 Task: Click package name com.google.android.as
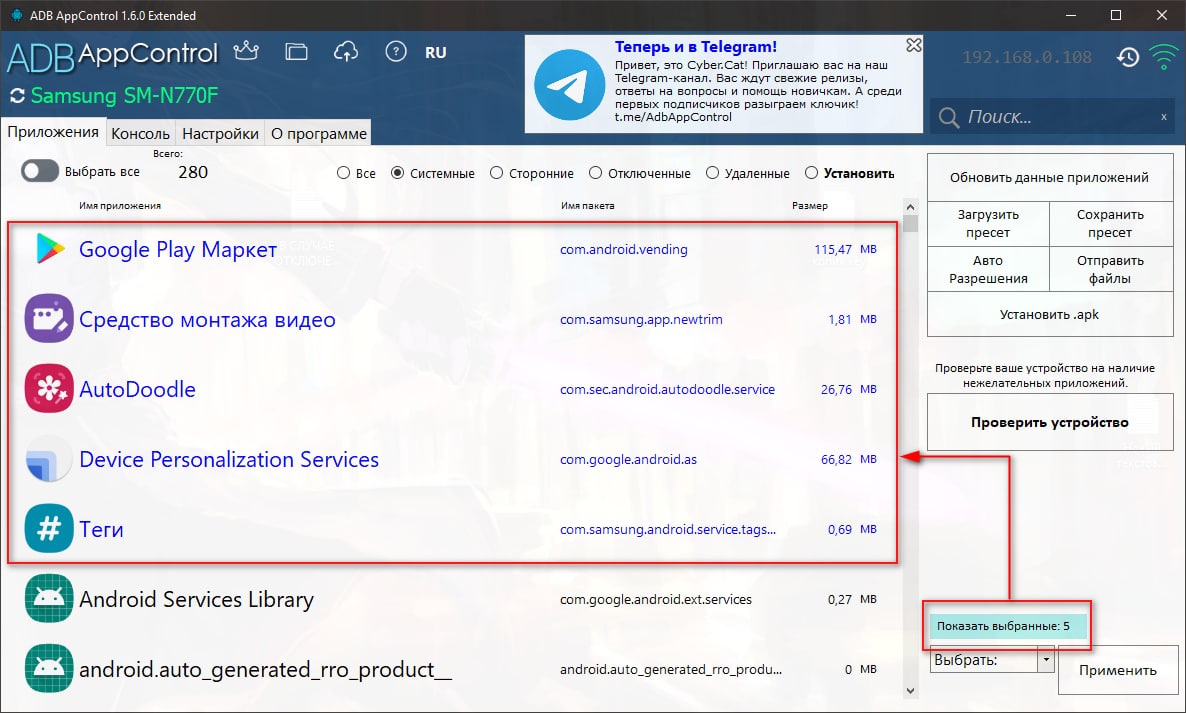point(628,459)
